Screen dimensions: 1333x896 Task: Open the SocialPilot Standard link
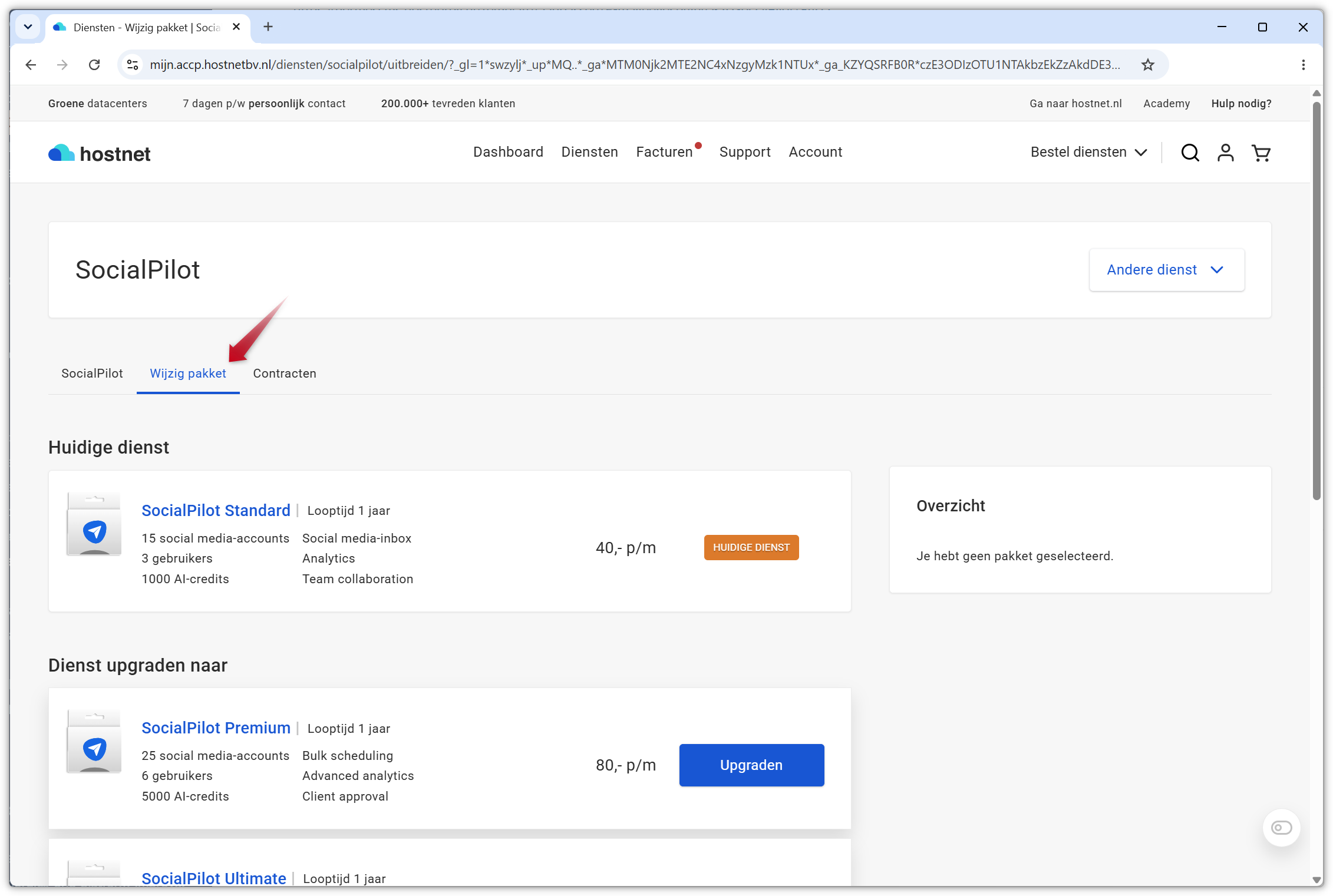click(x=216, y=510)
